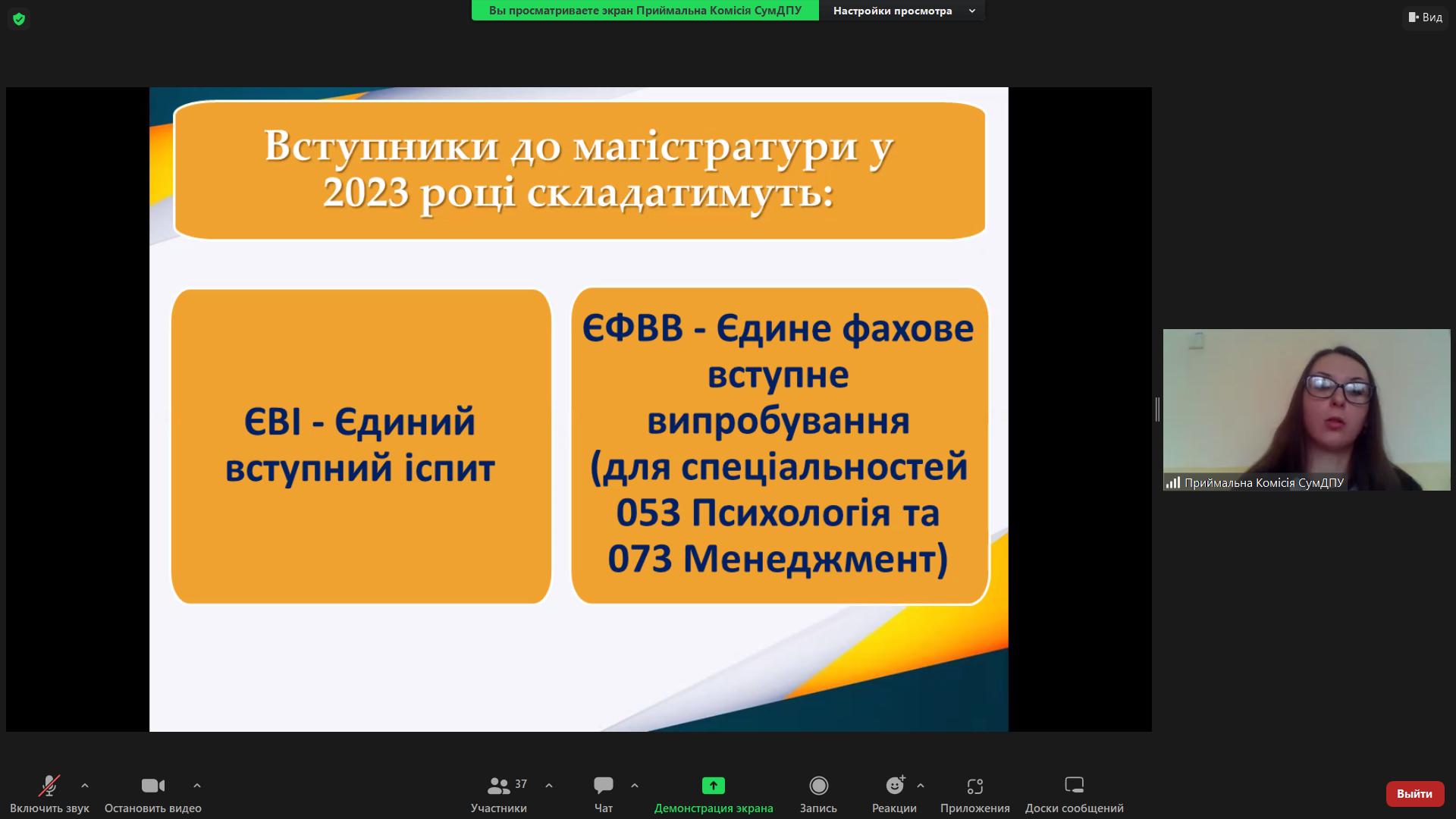
Task: Expand audio options arrow next to microphone
Action: pyautogui.click(x=85, y=786)
